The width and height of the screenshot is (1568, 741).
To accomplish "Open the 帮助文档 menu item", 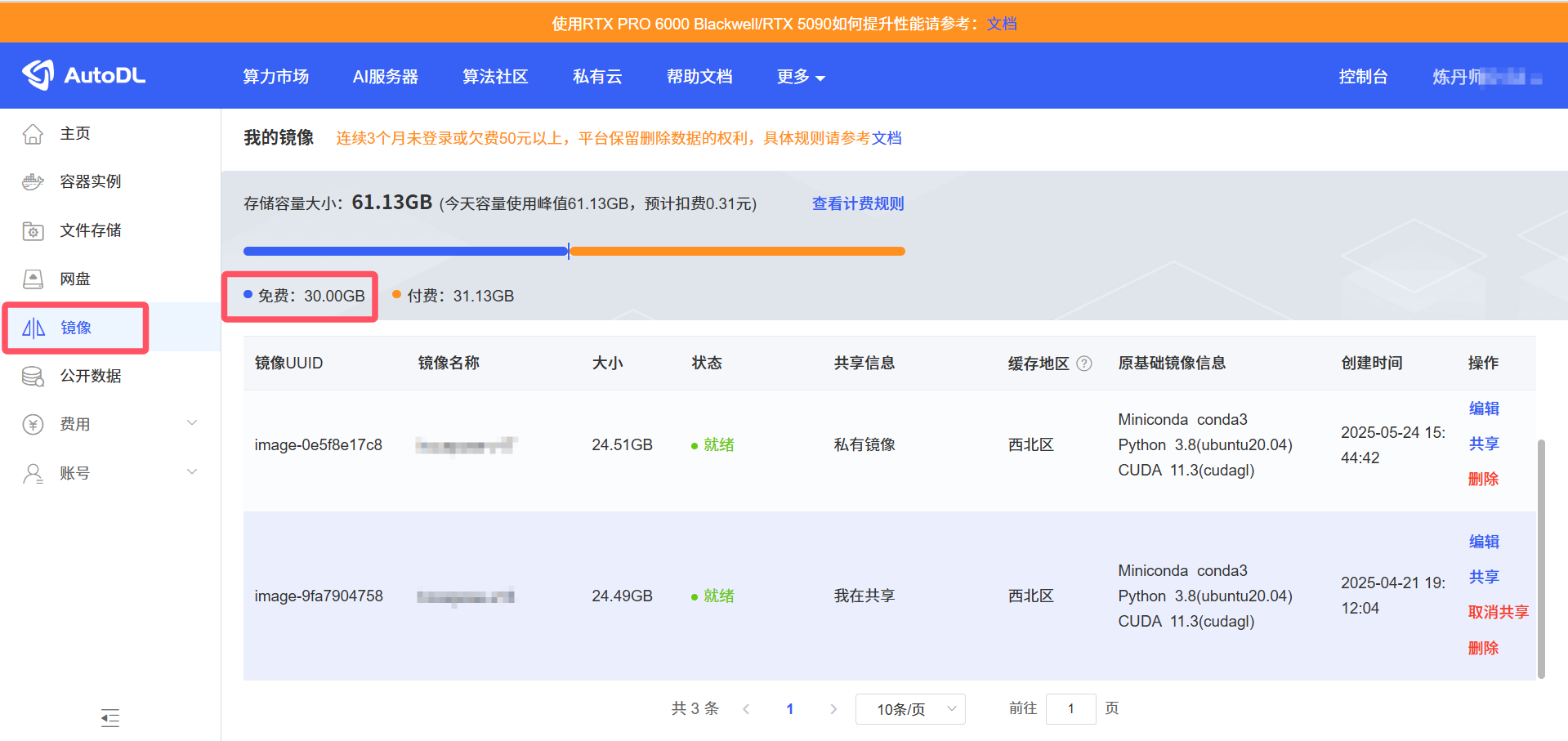I will (x=699, y=76).
